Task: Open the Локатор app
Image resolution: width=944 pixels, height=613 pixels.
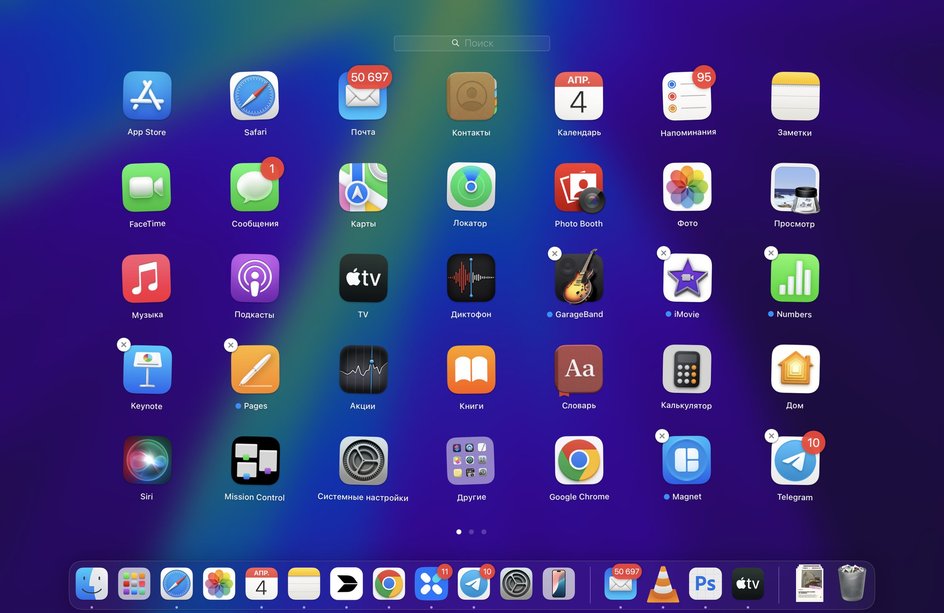Action: pos(471,187)
